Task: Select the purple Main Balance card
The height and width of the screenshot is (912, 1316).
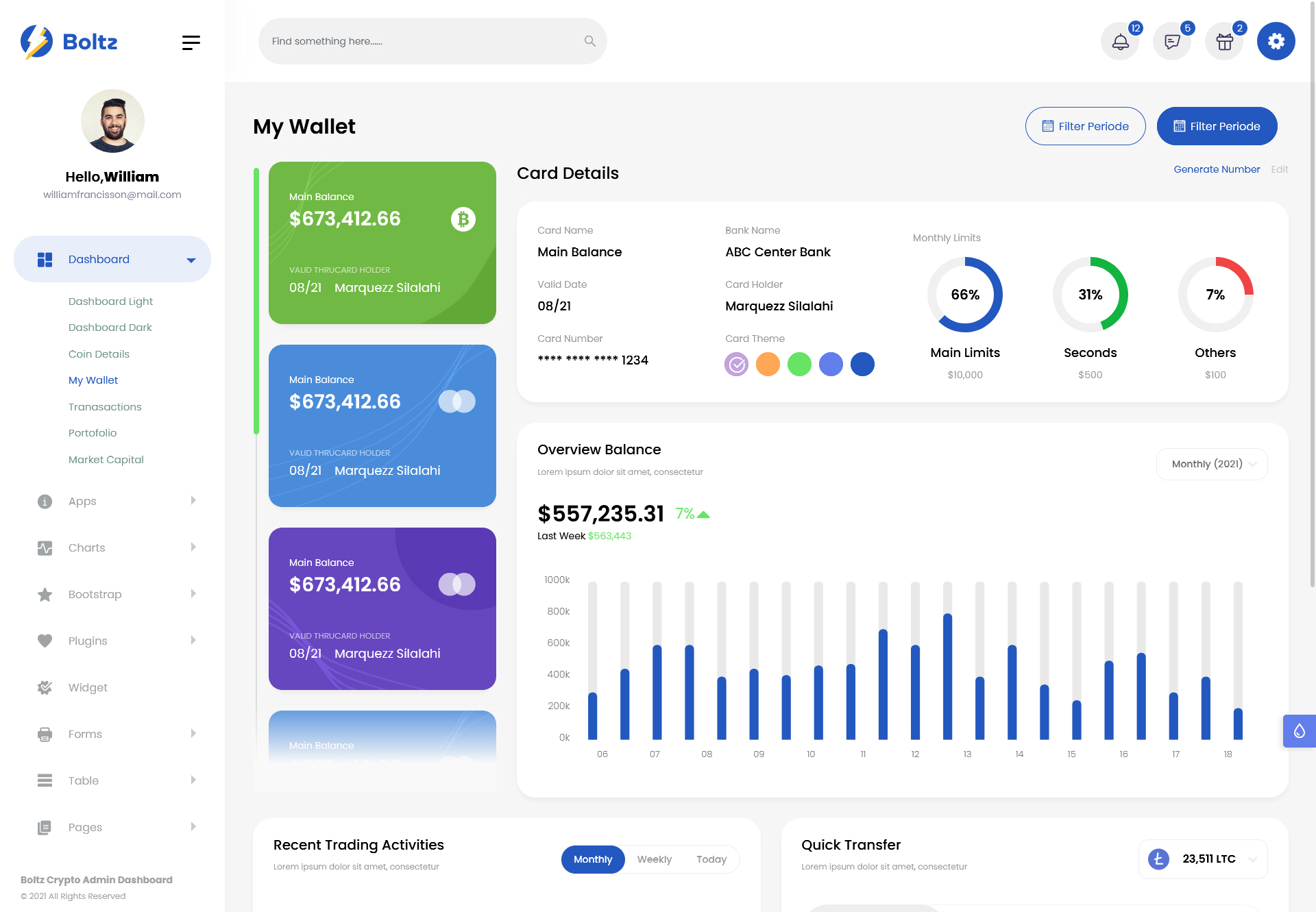Action: 382,608
